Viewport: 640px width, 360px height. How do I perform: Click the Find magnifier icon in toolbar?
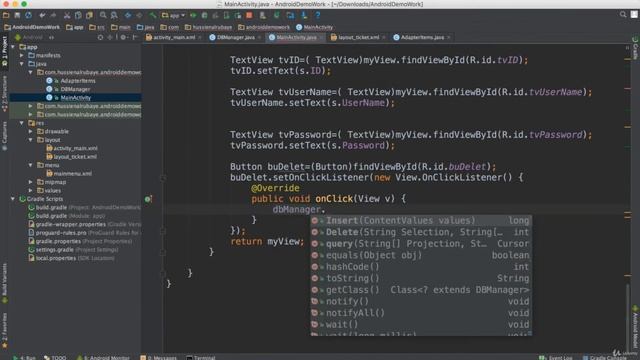point(103,15)
